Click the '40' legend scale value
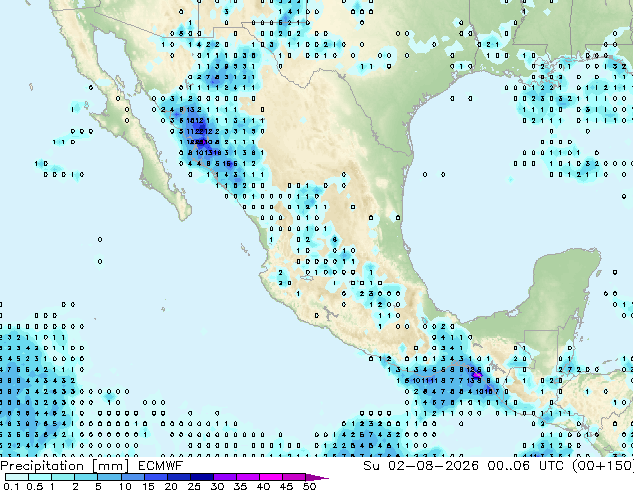634x490 pixels. [x=264, y=486]
